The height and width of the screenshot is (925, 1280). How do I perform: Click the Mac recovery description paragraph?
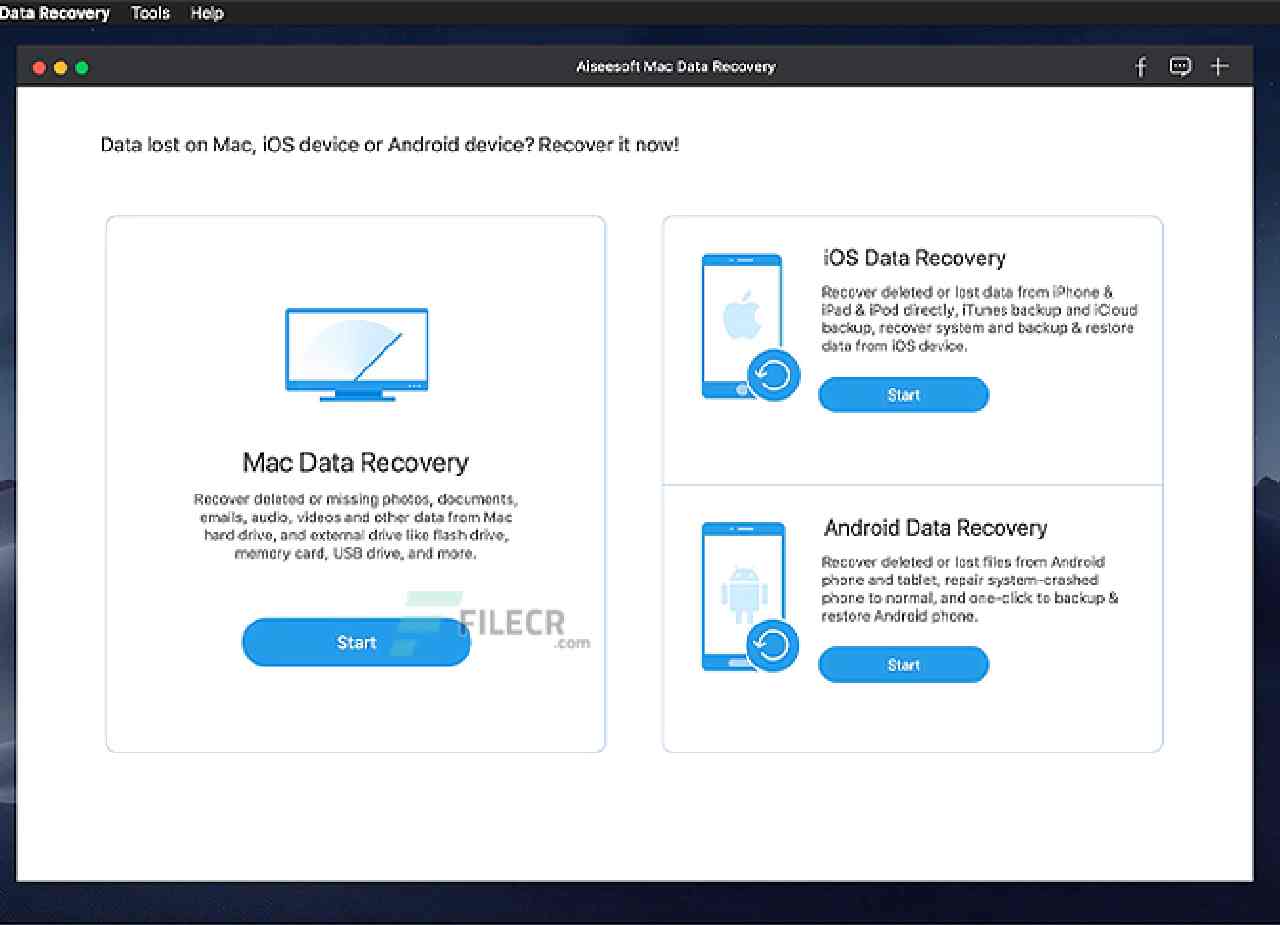tap(356, 526)
